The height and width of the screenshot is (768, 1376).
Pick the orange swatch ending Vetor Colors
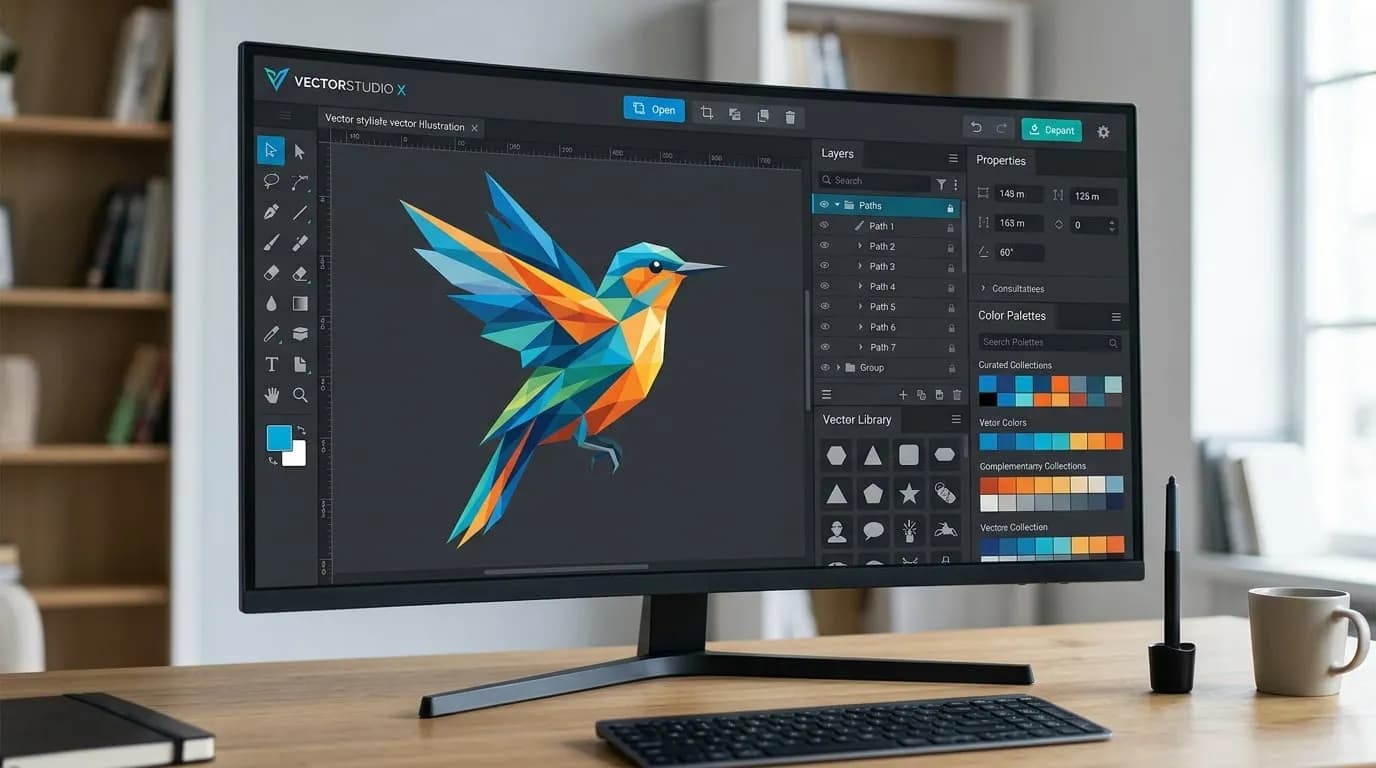pyautogui.click(x=1114, y=441)
